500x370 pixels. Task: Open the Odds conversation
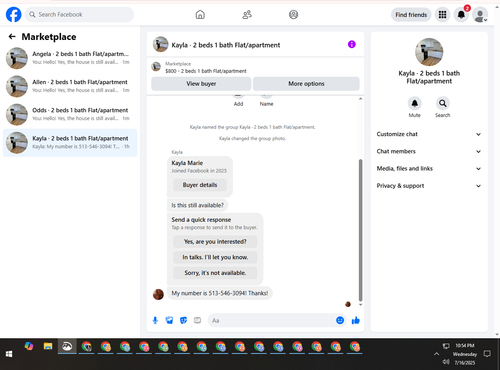tap(70, 114)
